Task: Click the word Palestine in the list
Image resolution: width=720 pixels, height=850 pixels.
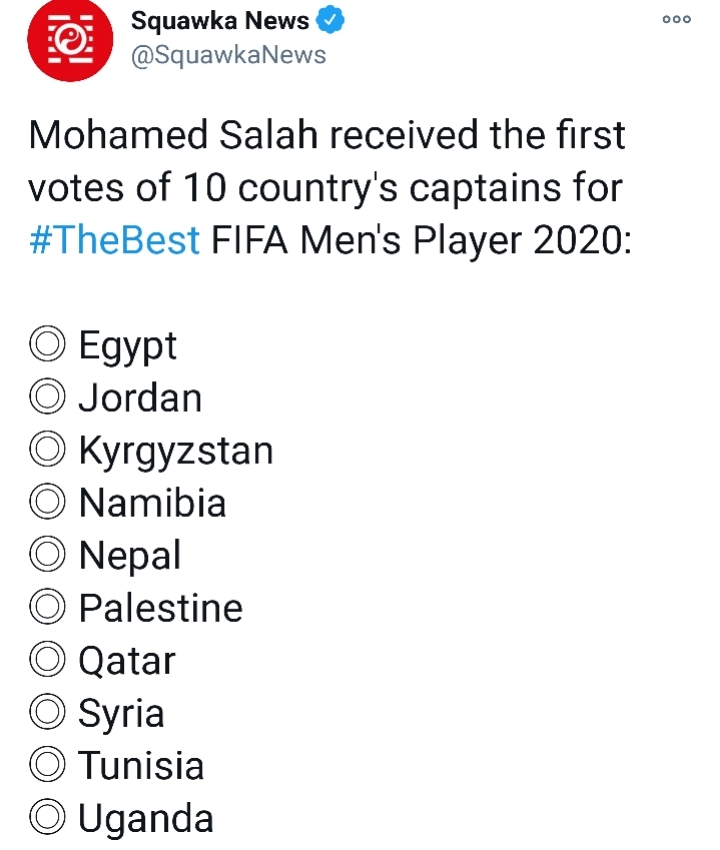Action: (161, 608)
